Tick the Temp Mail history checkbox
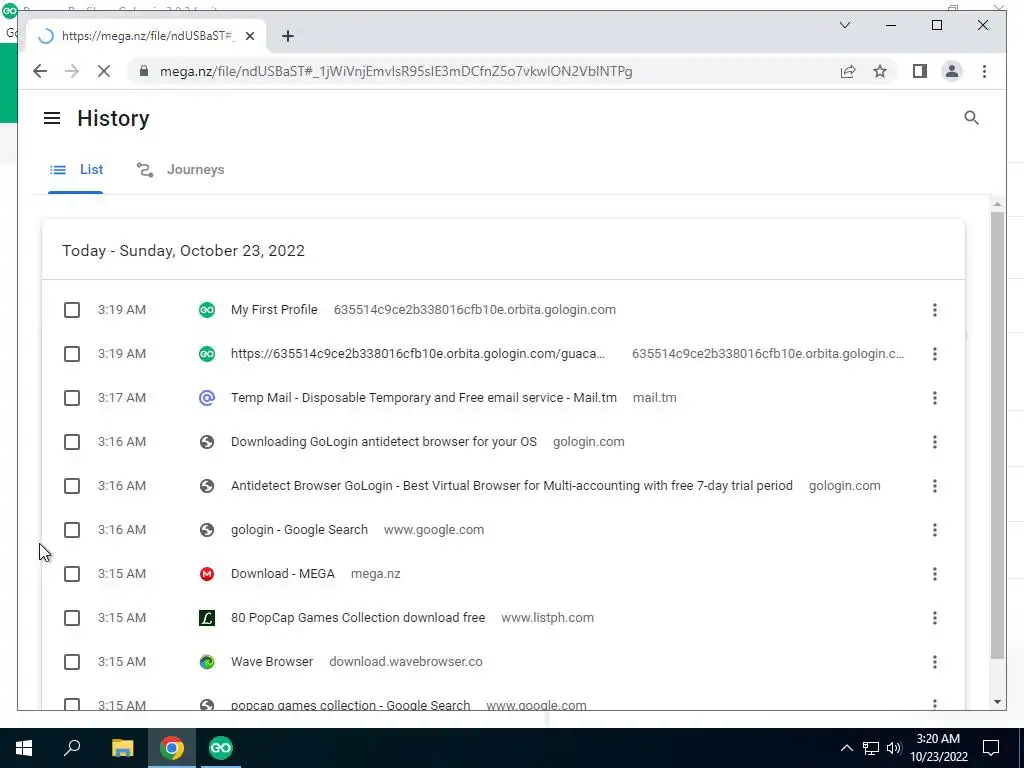 (x=72, y=398)
